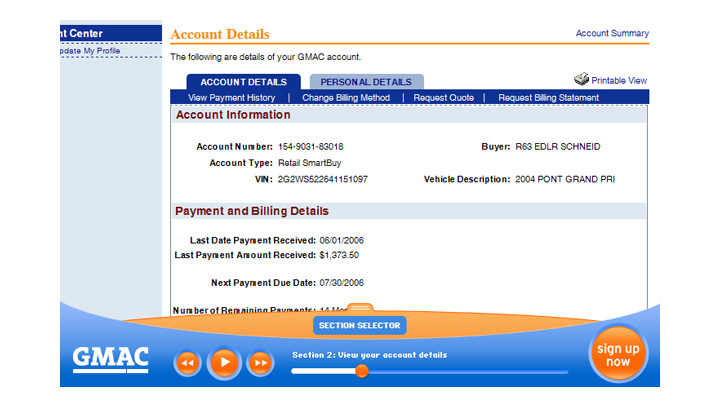Image resolution: width=720 pixels, height=407 pixels.
Task: Click the orange progress slider handle
Action: click(x=362, y=371)
